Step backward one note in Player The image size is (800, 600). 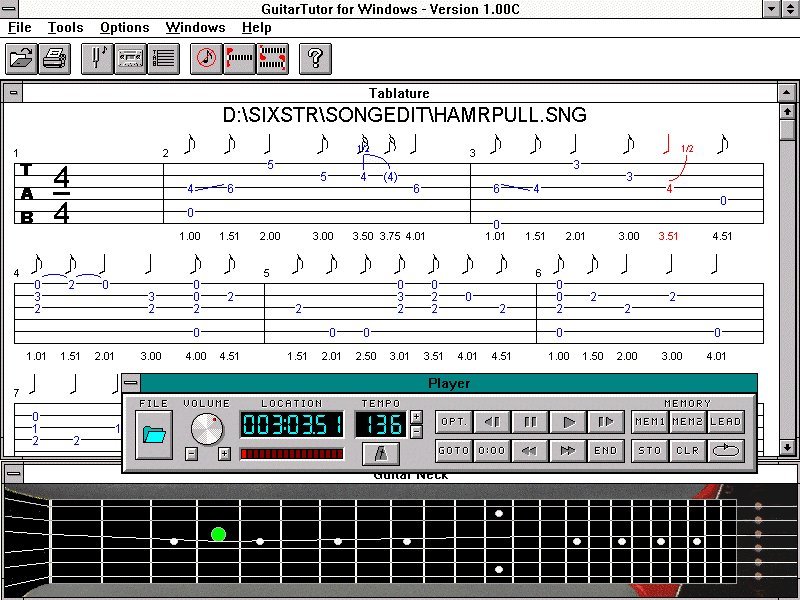[x=492, y=422]
